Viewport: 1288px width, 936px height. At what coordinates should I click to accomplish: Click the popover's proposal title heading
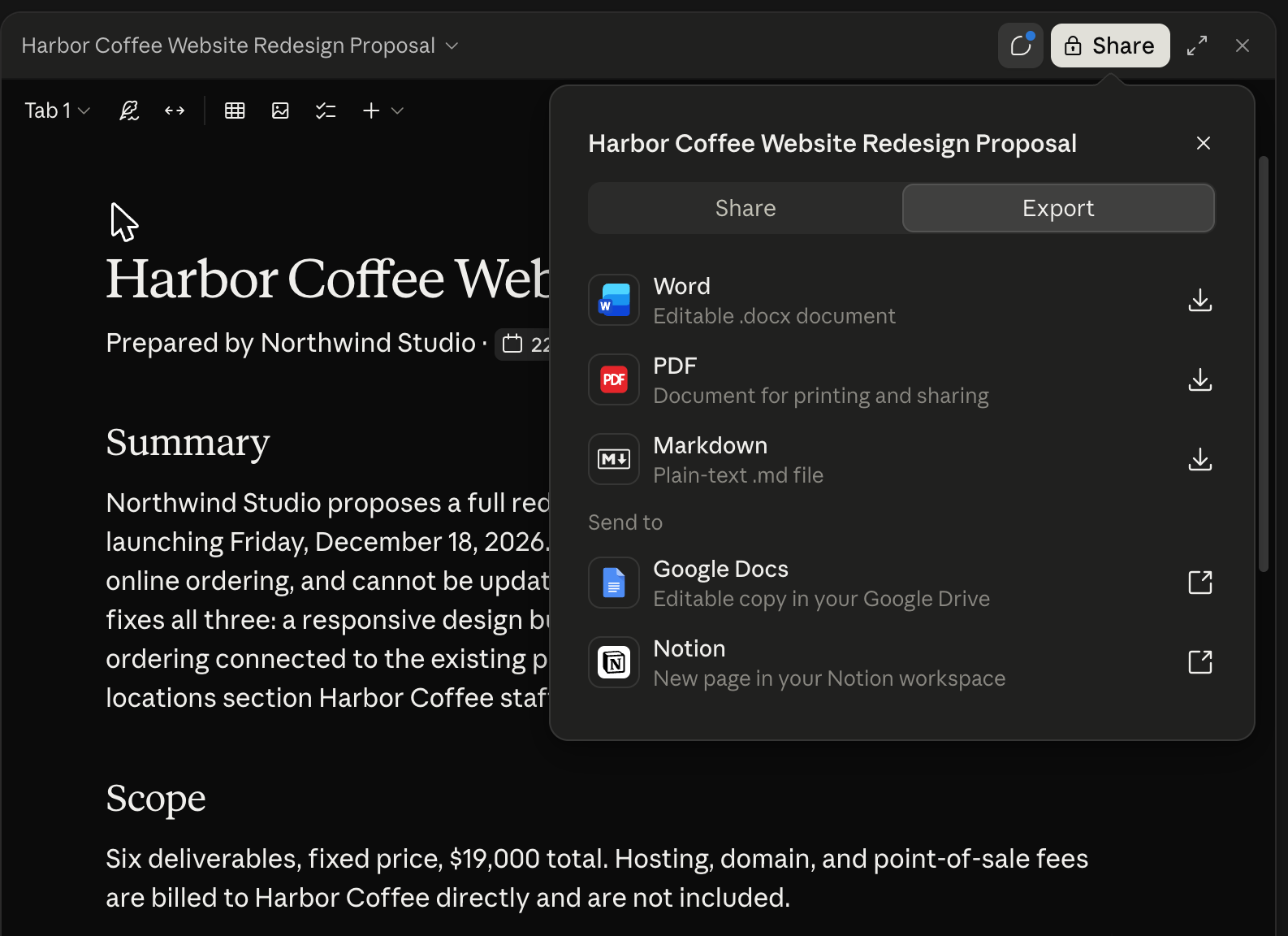click(x=832, y=143)
